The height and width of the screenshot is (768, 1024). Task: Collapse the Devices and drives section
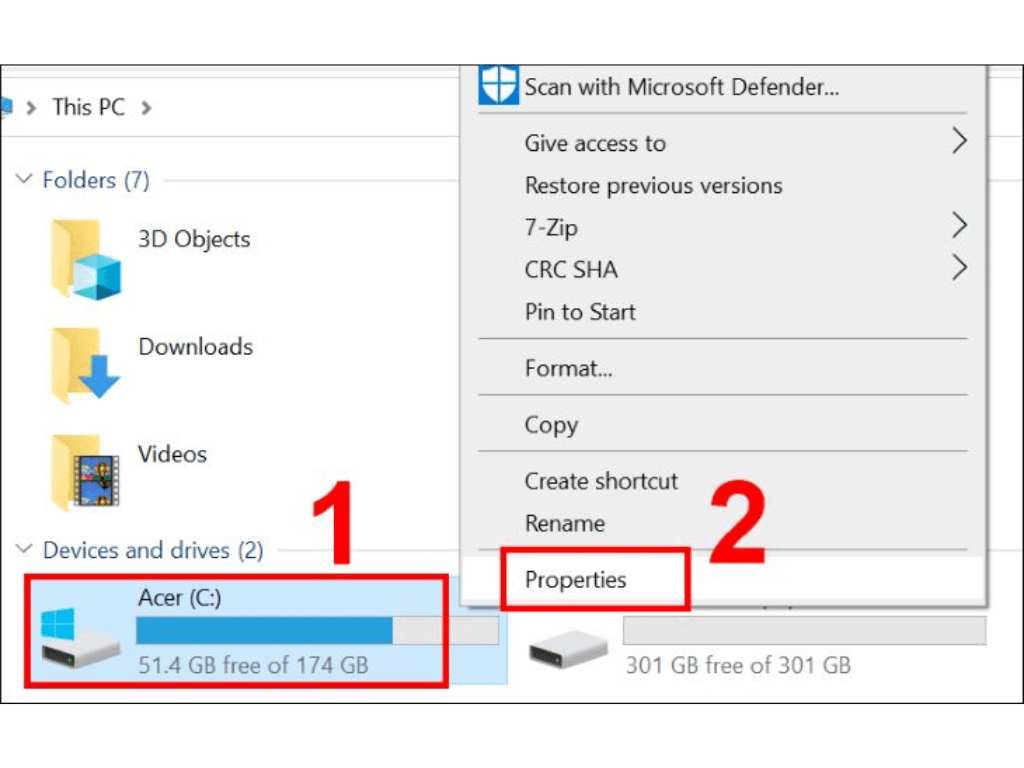pos(24,550)
